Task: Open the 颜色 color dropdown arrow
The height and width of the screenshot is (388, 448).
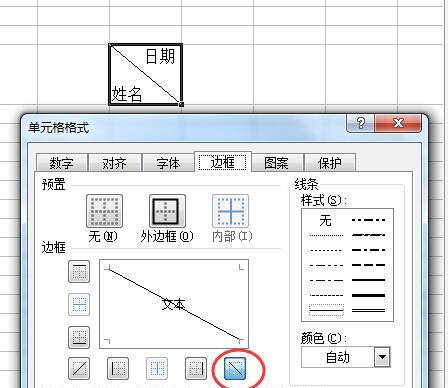Action: (x=382, y=357)
